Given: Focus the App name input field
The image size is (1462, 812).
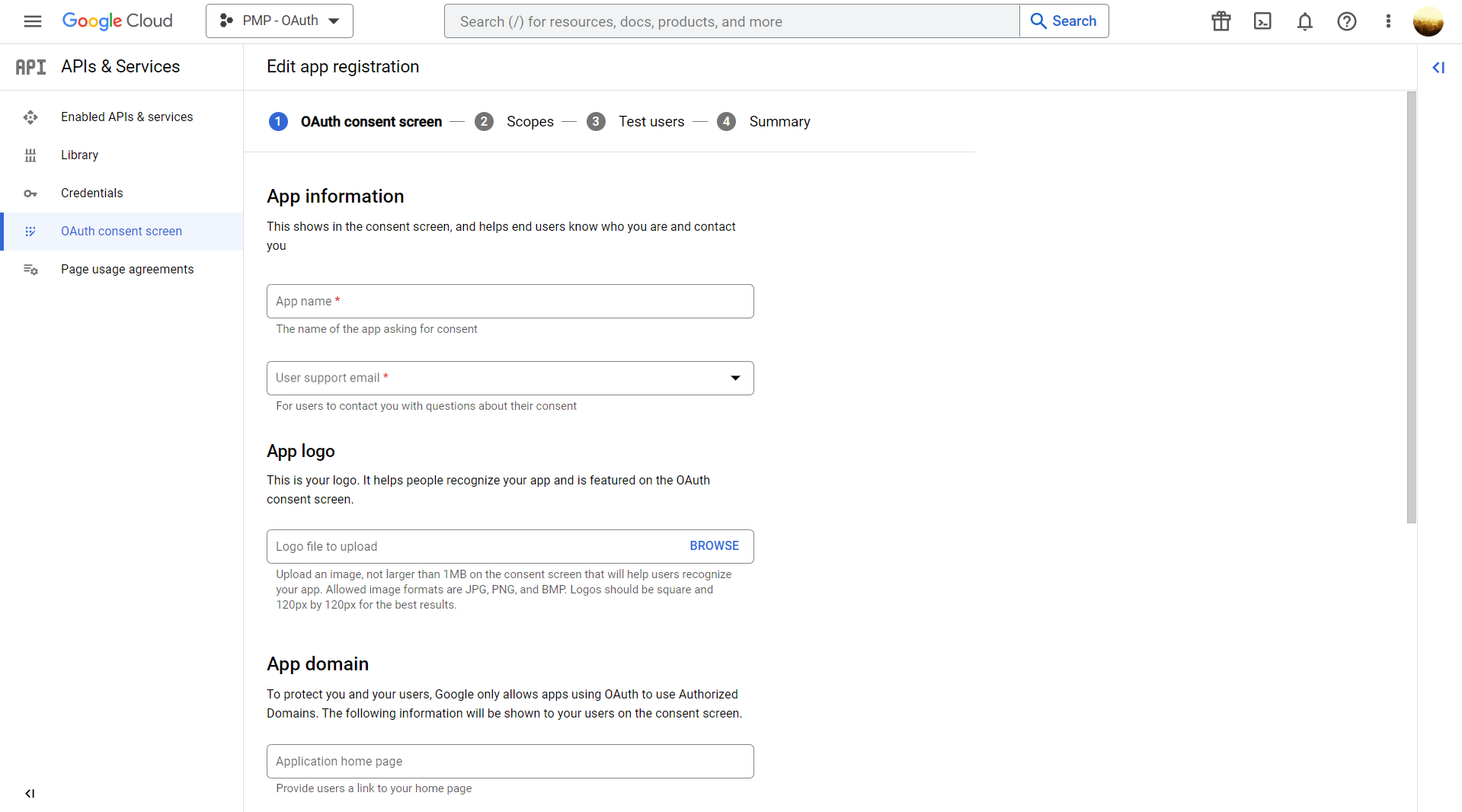Looking at the screenshot, I should [x=510, y=301].
